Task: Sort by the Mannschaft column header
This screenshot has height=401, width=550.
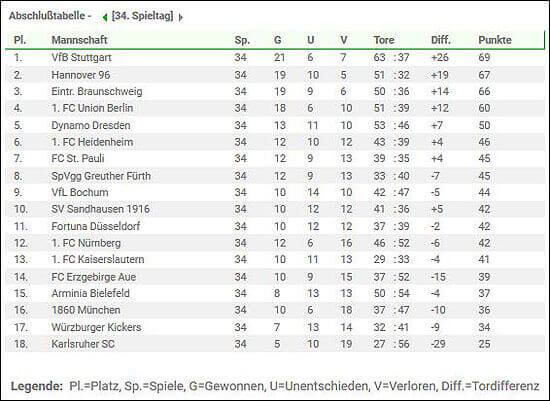Action: [79, 40]
